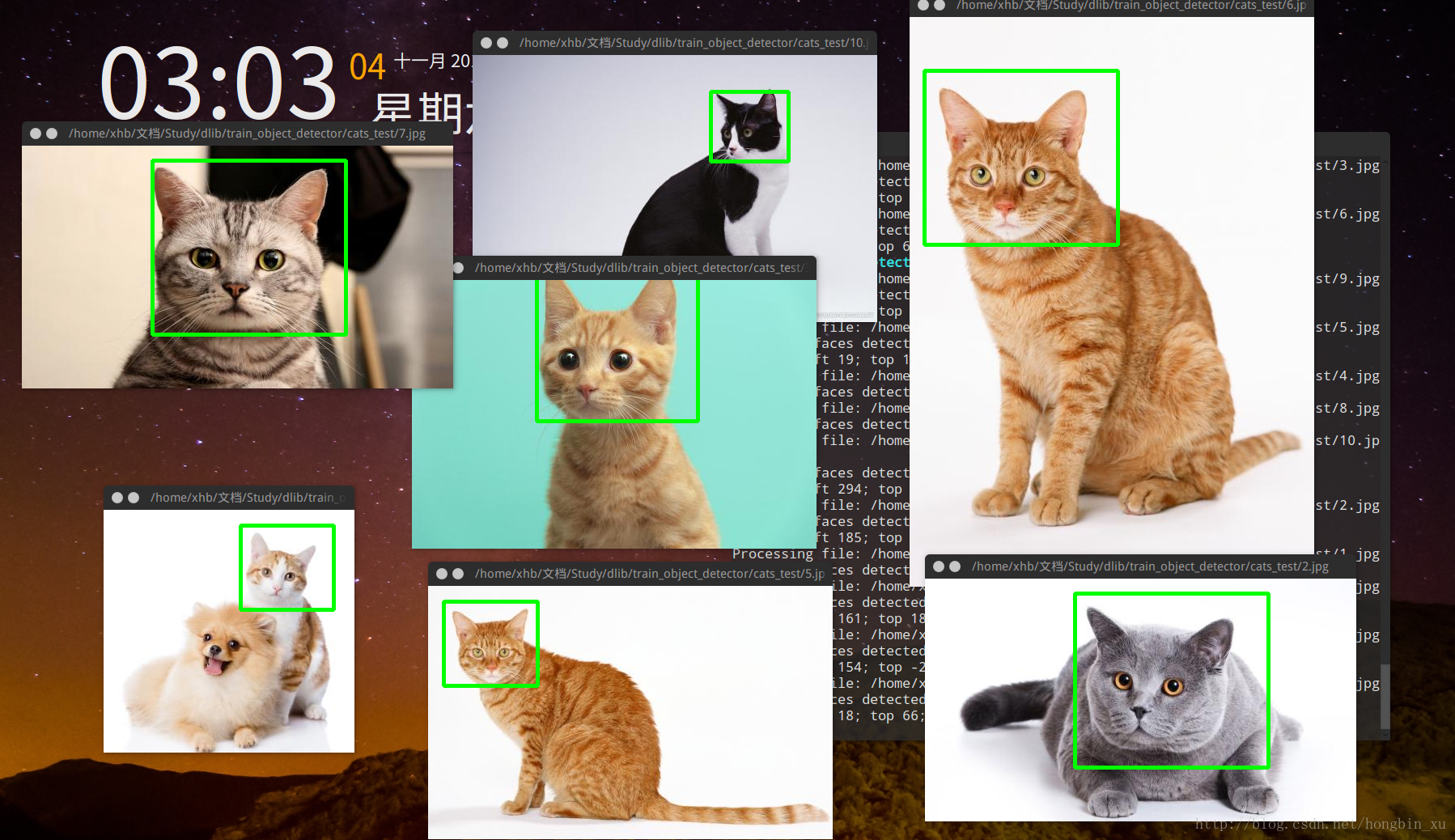The width and height of the screenshot is (1455, 840).
Task: Click the 03:03 desktop clock widget
Action: 218,83
